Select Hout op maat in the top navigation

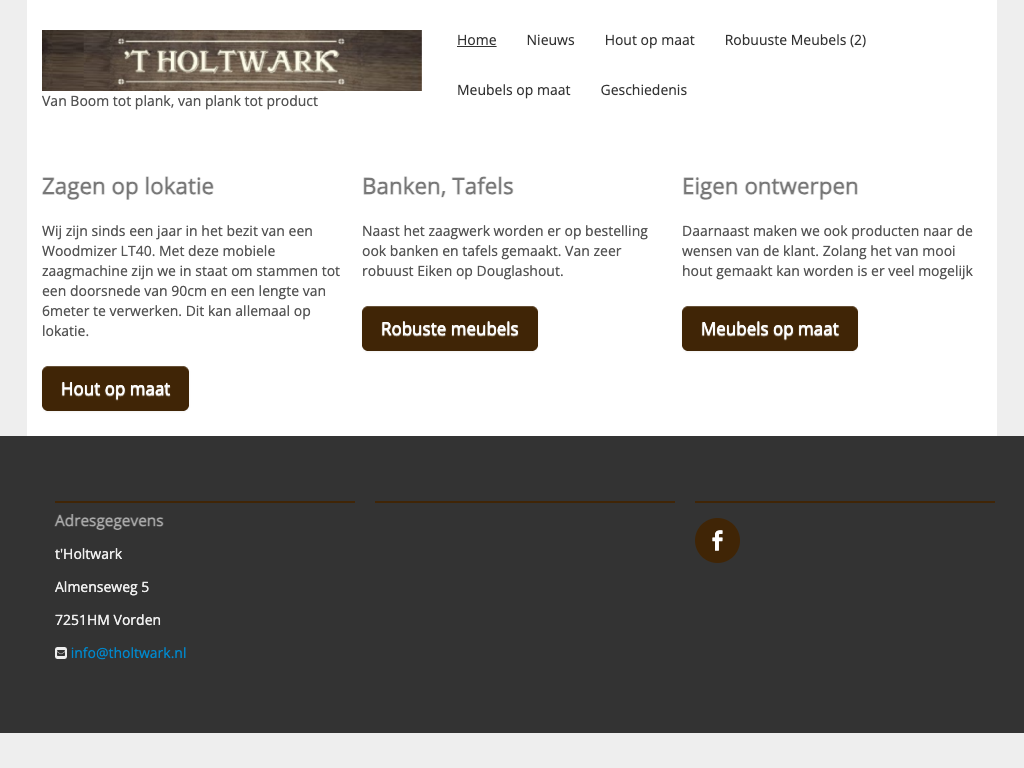[649, 40]
